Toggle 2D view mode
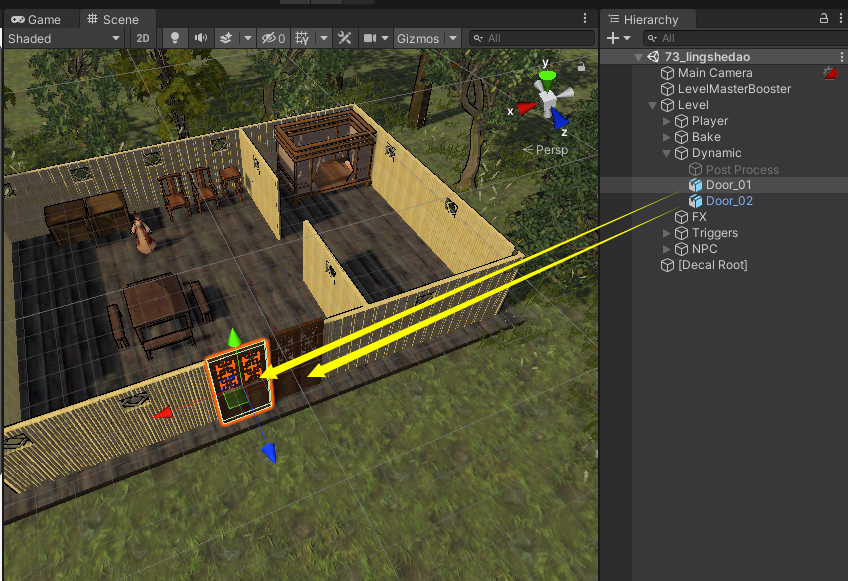The width and height of the screenshot is (848, 581). click(x=143, y=38)
